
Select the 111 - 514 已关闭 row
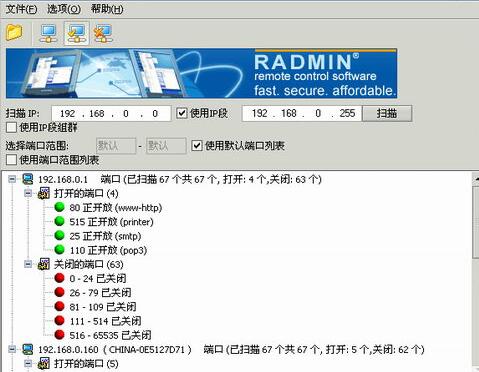coord(105,321)
